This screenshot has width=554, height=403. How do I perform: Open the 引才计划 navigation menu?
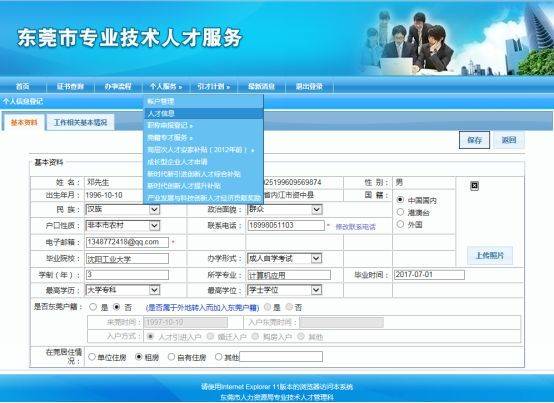point(213,86)
